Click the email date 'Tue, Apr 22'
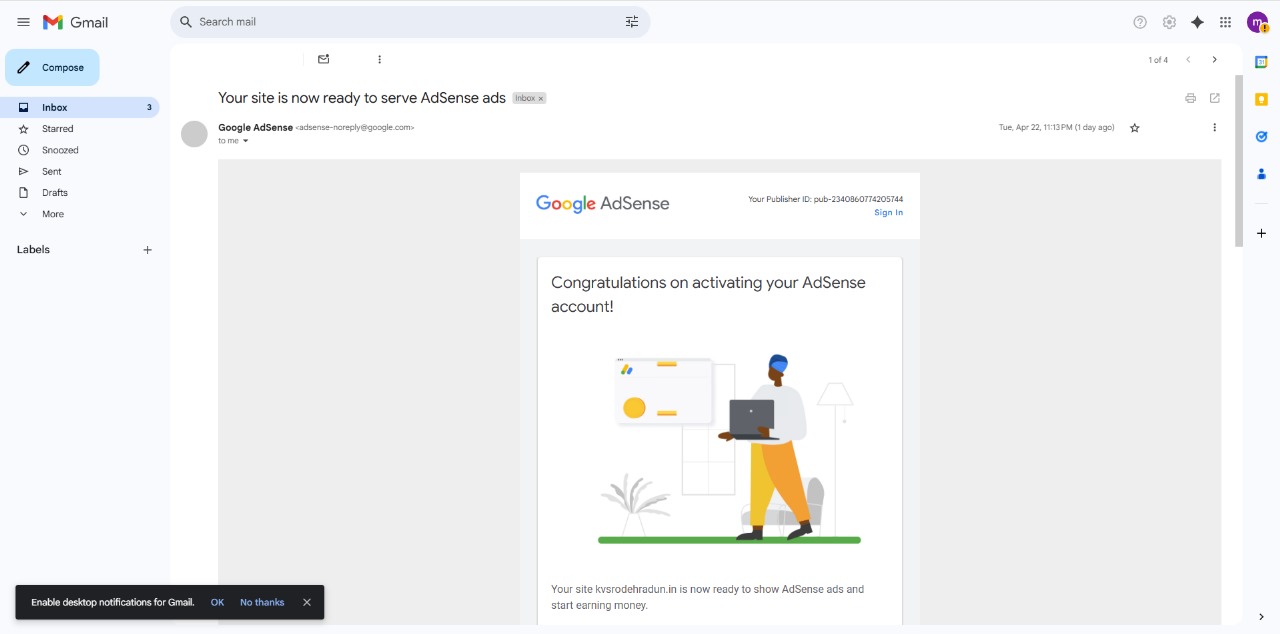Viewport: 1280px width, 634px height. pyautogui.click(x=1056, y=127)
